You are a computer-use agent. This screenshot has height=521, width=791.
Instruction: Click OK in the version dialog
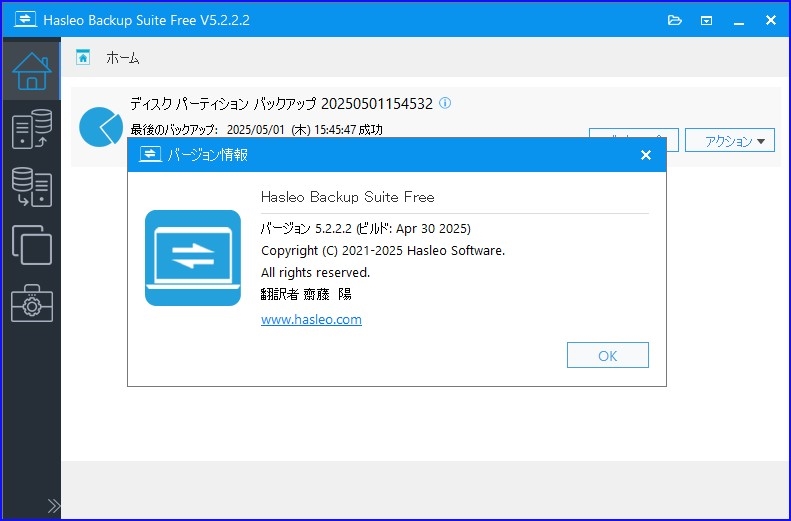pyautogui.click(x=607, y=356)
